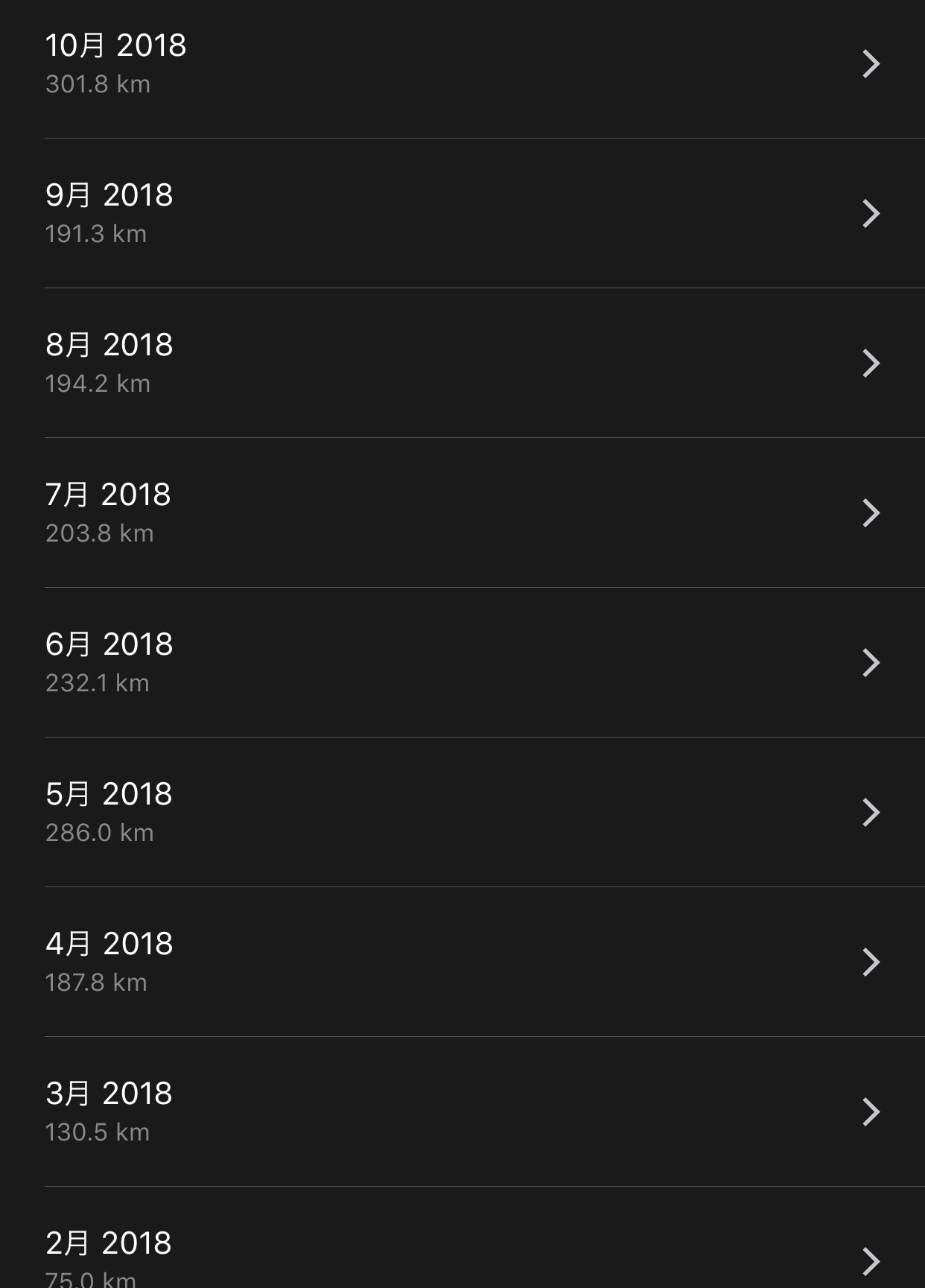Open the 3月 2018 month label
The image size is (925, 1288).
point(109,1094)
